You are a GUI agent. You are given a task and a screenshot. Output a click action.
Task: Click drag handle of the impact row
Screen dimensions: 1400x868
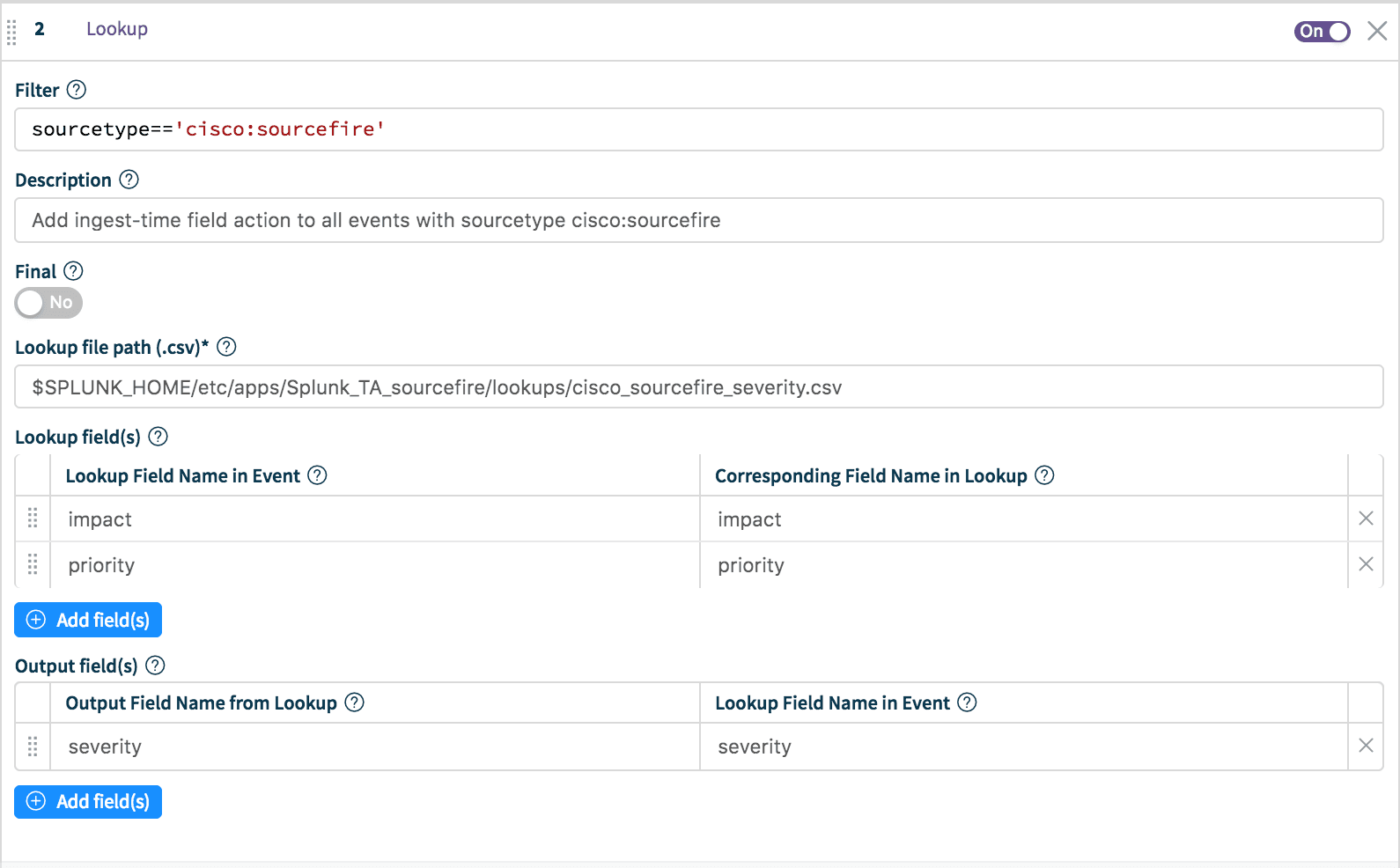[x=33, y=519]
